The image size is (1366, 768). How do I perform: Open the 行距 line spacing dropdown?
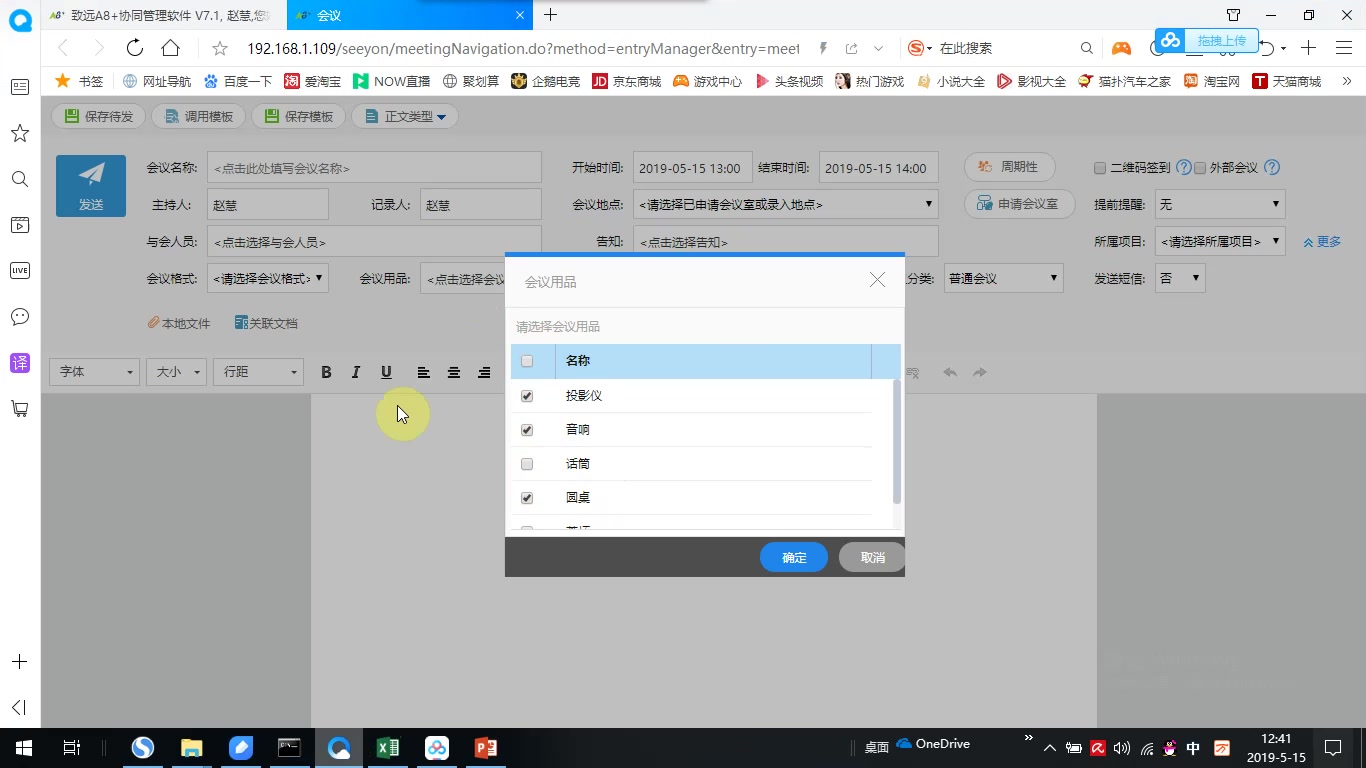(258, 372)
